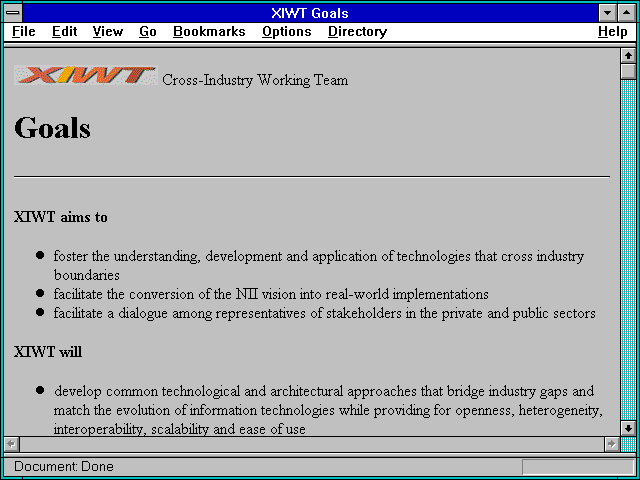Click the word 'boundaries' in first bullet
Image resolution: width=640 pixels, height=480 pixels.
coord(87,275)
